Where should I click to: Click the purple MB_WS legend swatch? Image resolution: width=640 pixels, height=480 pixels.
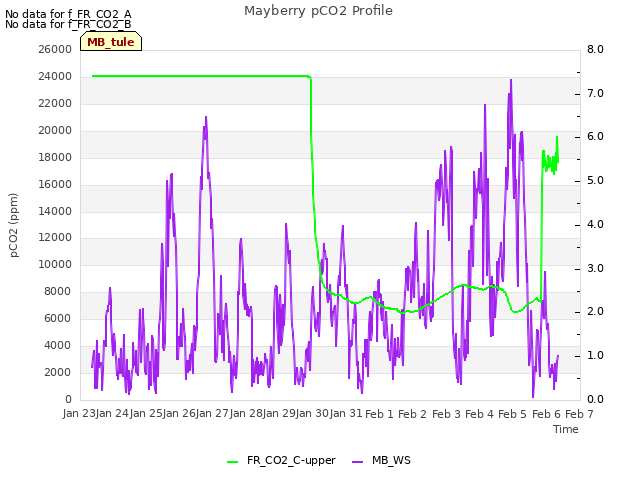pyautogui.click(x=357, y=462)
